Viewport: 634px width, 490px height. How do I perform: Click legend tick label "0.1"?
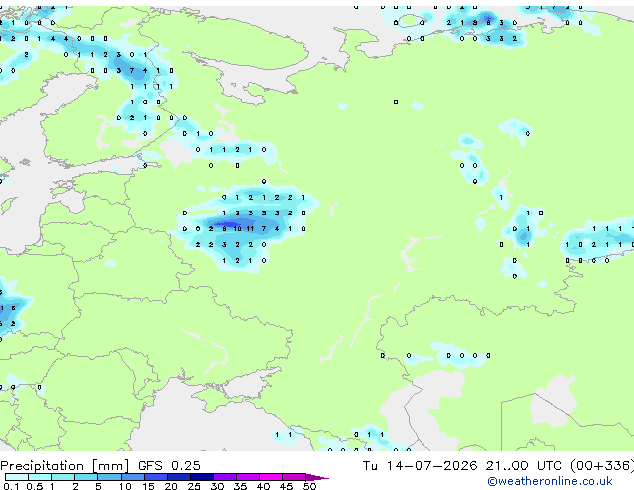pyautogui.click(x=11, y=486)
